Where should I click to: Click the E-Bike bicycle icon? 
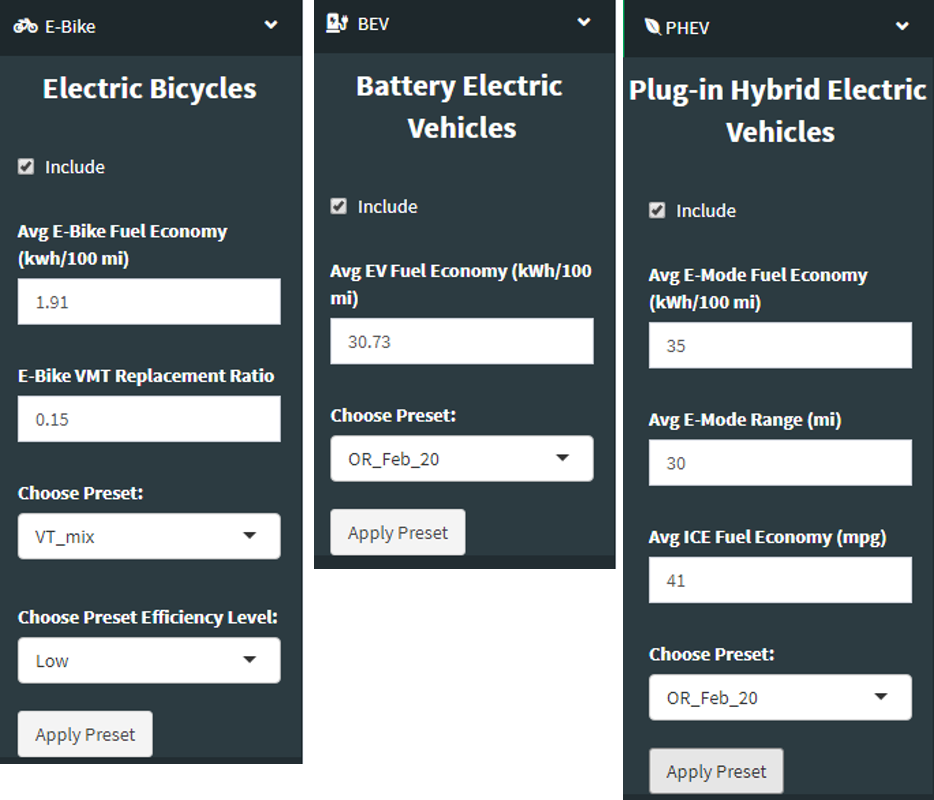pos(25,26)
